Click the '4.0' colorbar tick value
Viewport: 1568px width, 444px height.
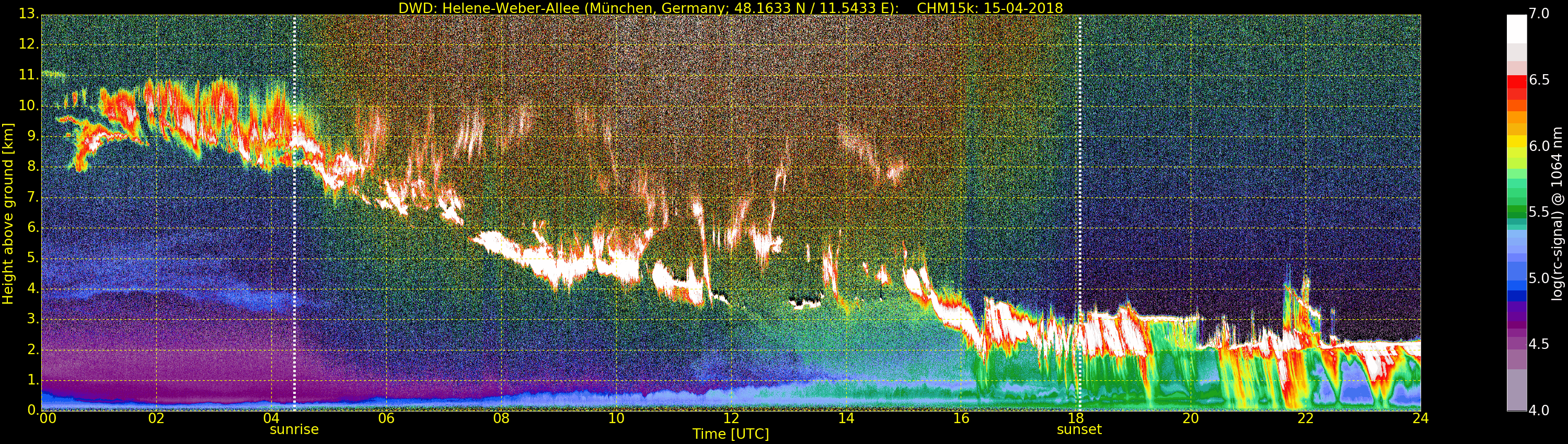(x=1539, y=411)
